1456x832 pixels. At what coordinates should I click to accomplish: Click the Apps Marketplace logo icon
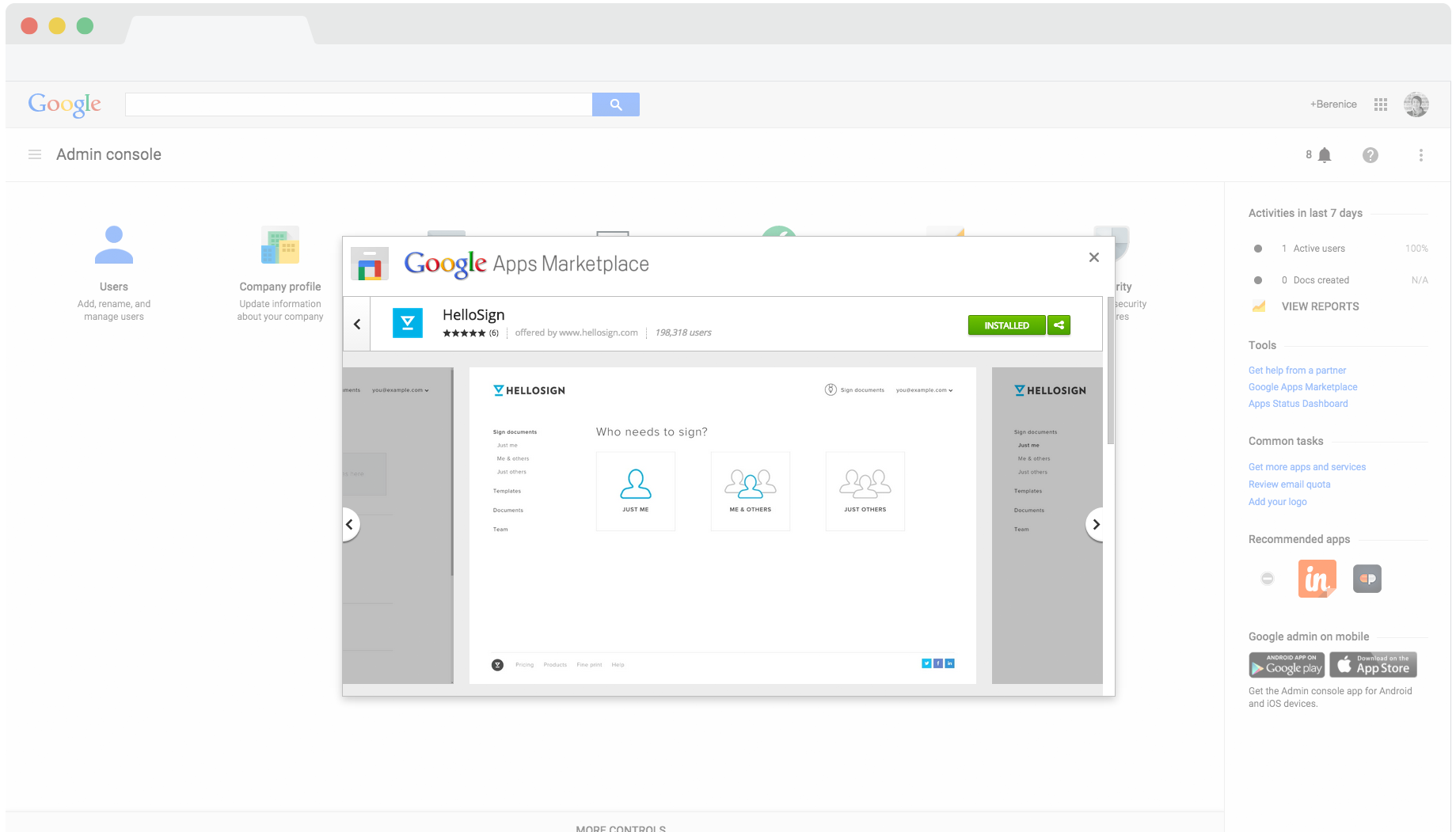coord(370,264)
